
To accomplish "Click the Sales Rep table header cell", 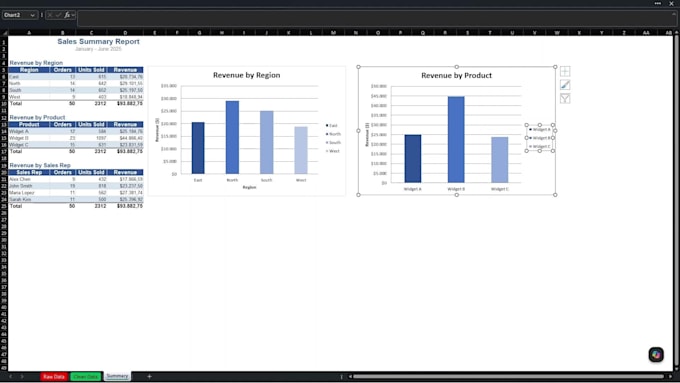I will tap(29, 172).
